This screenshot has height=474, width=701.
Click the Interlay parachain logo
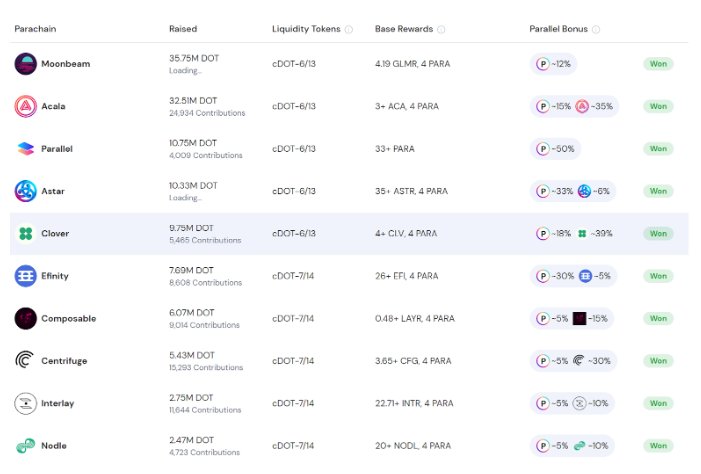25,403
